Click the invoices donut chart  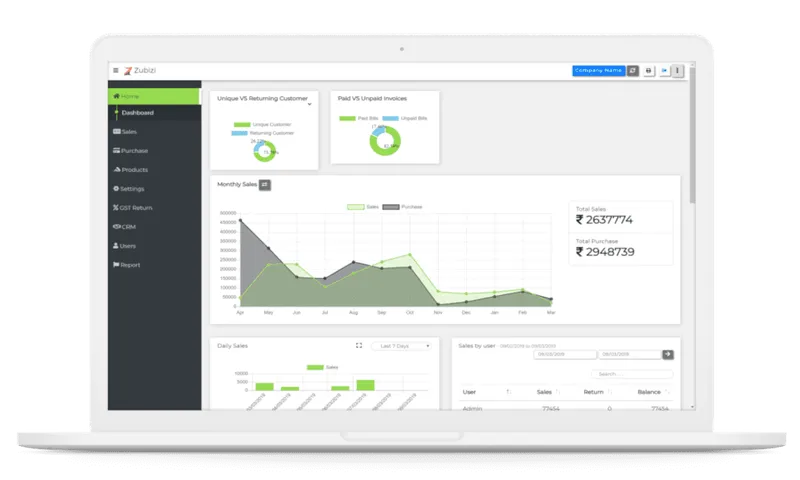(x=385, y=141)
